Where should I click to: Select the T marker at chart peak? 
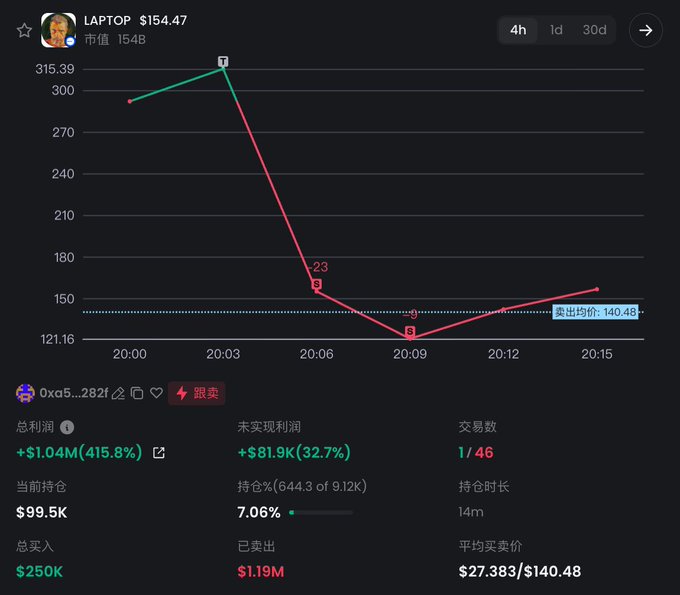(x=223, y=62)
